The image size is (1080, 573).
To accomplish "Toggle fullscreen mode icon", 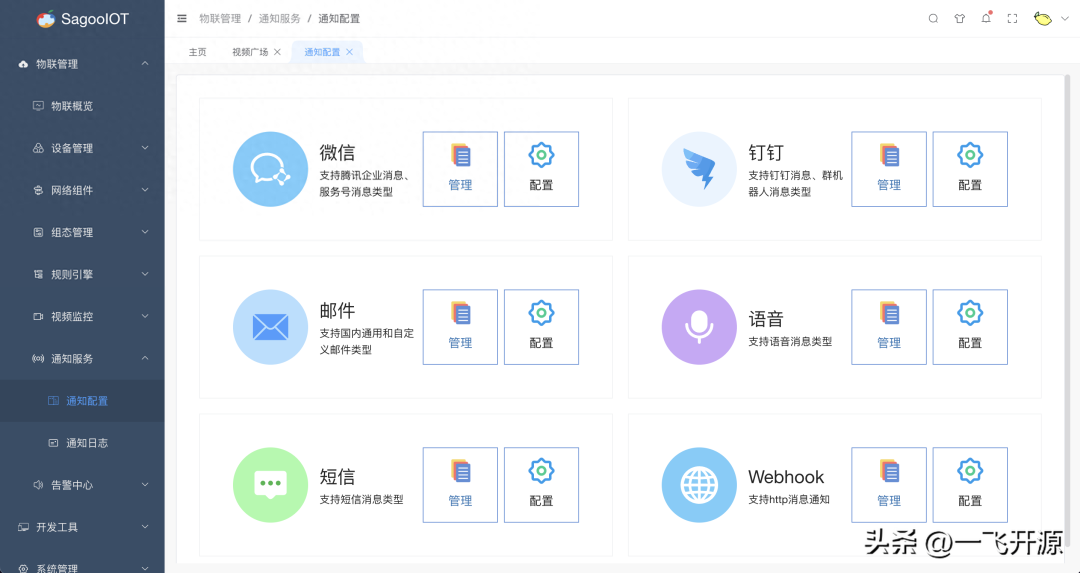I will click(1012, 19).
